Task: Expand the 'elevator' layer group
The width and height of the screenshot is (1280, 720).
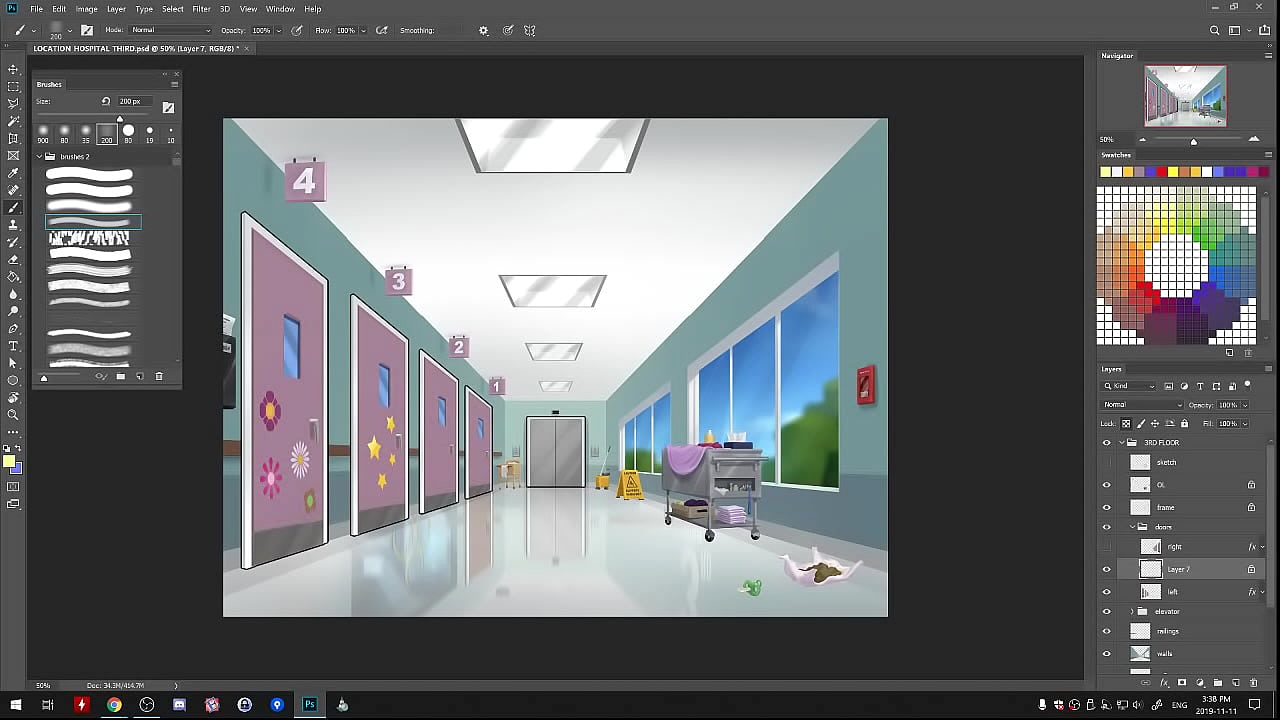Action: (1132, 611)
